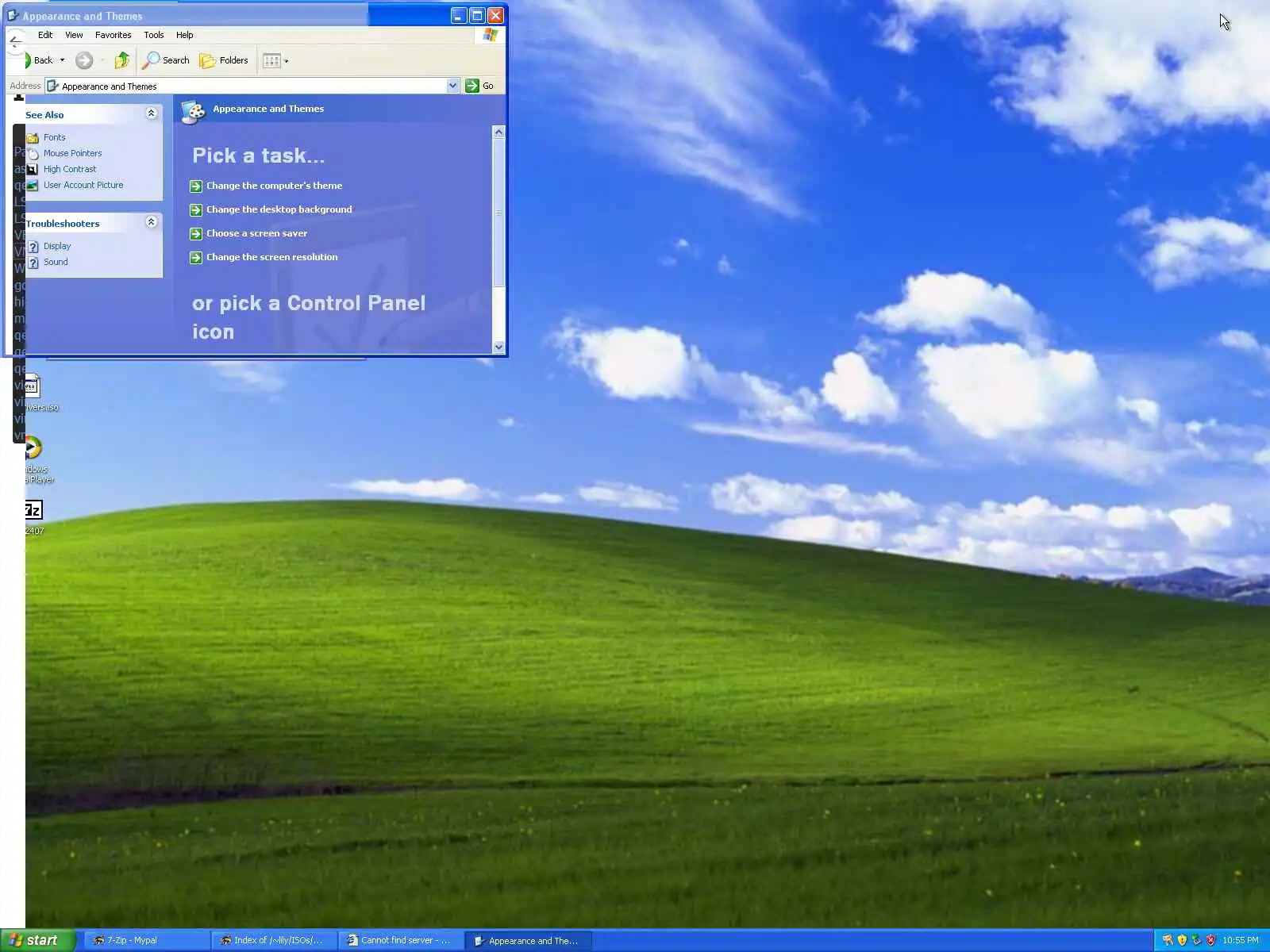Screen dimensions: 1270x952
Task: Click the Display troubleshooter help icon
Action: [x=33, y=247]
